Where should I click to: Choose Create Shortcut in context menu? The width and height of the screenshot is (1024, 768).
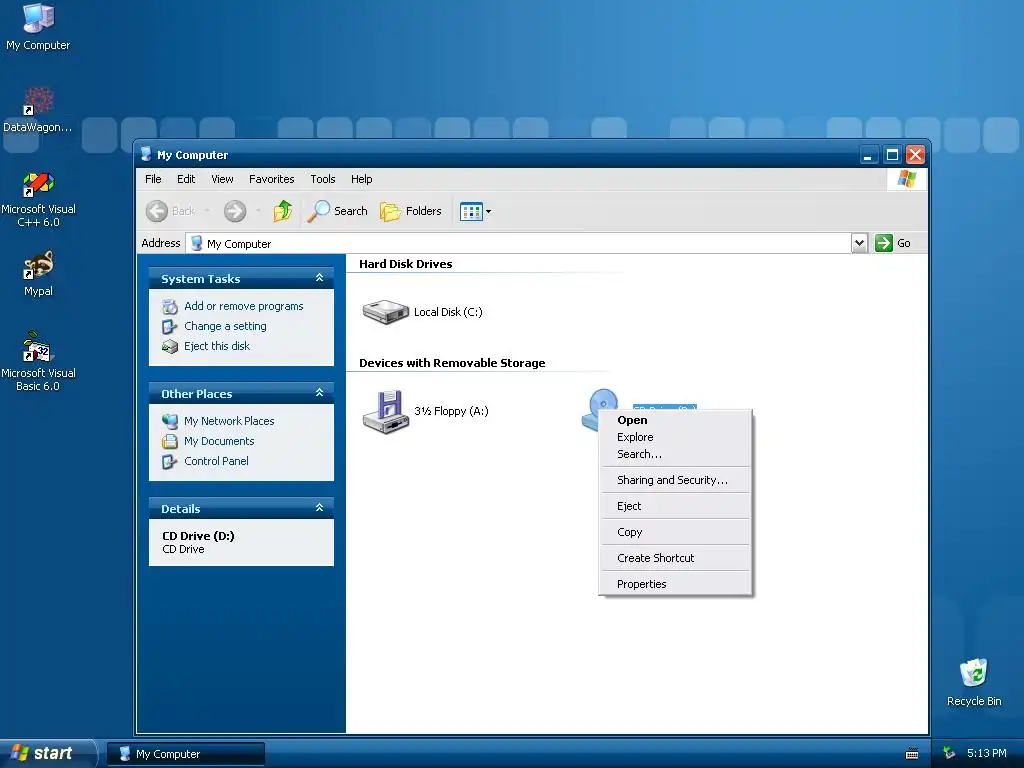click(x=675, y=558)
